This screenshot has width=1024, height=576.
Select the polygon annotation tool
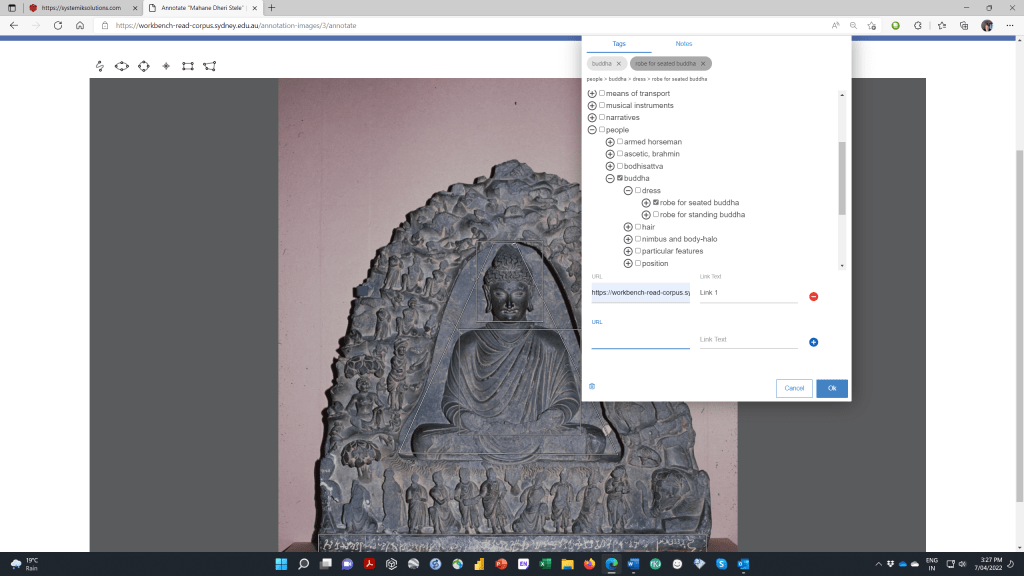coord(209,65)
